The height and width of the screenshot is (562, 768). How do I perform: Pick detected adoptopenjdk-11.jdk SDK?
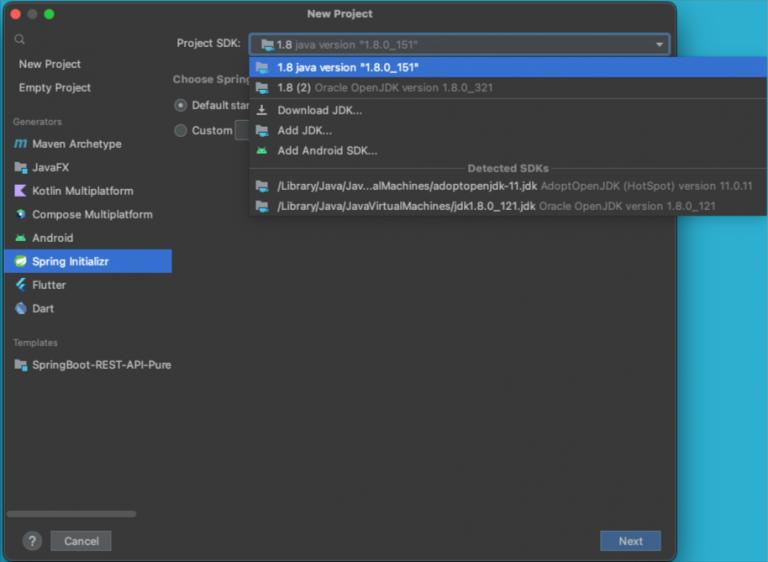click(x=508, y=186)
